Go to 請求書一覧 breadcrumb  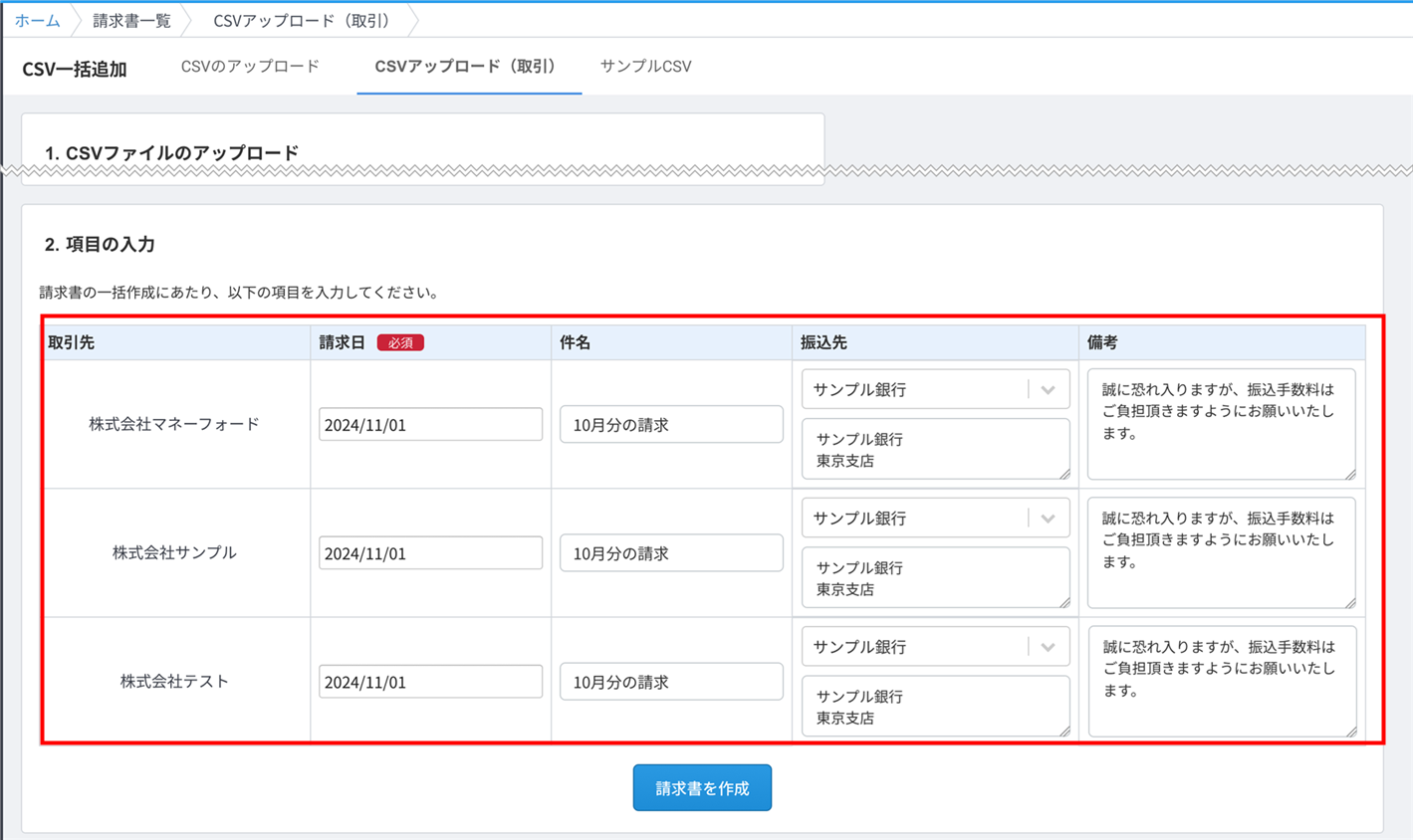pos(131,21)
